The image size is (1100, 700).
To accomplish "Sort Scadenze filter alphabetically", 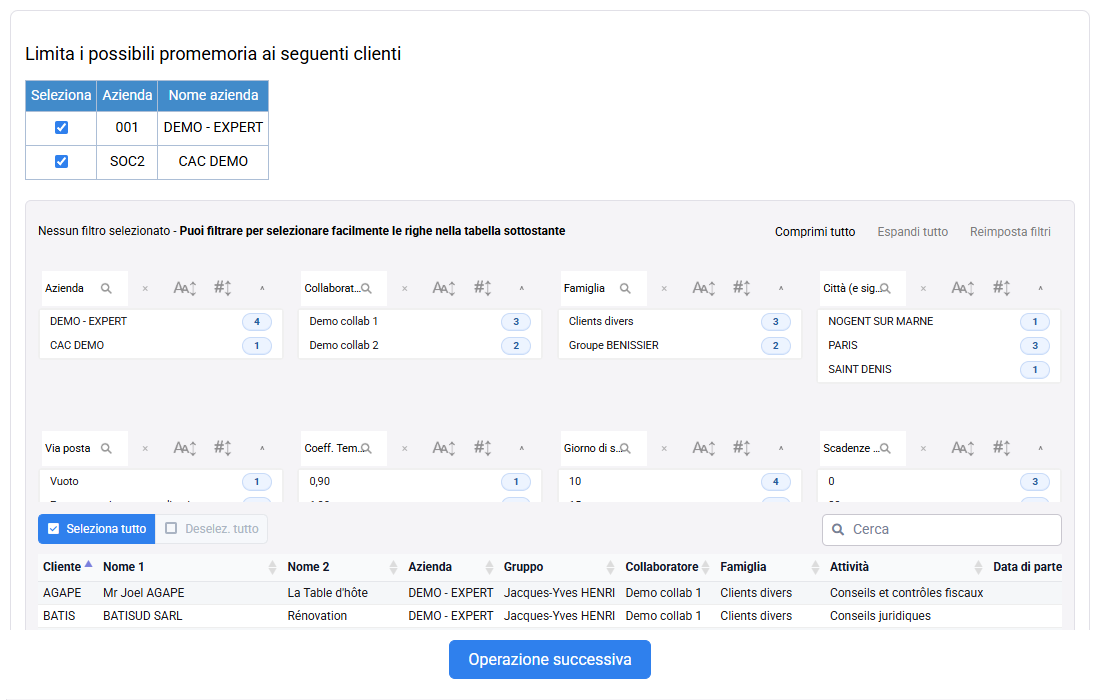I will point(962,448).
